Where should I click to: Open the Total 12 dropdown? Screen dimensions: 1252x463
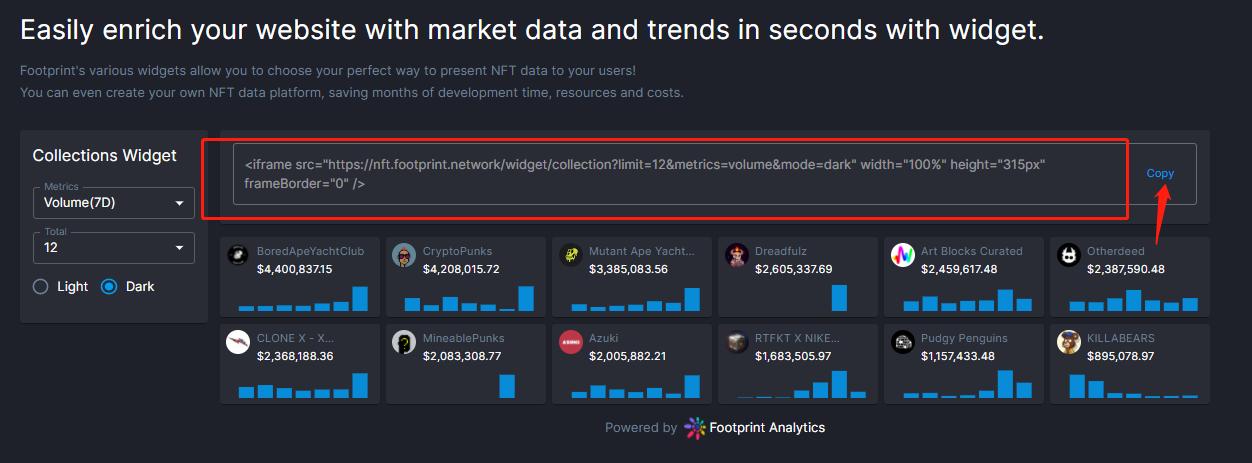(113, 247)
